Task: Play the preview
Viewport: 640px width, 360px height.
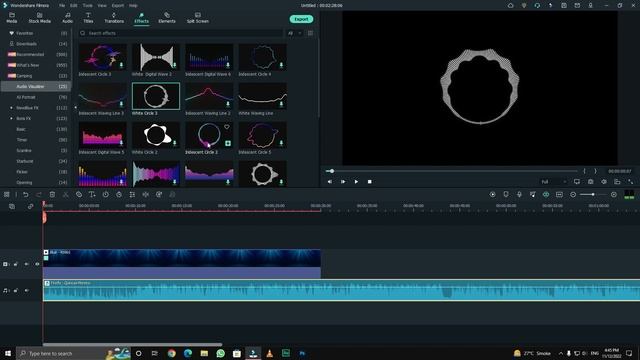Action: pyautogui.click(x=356, y=182)
